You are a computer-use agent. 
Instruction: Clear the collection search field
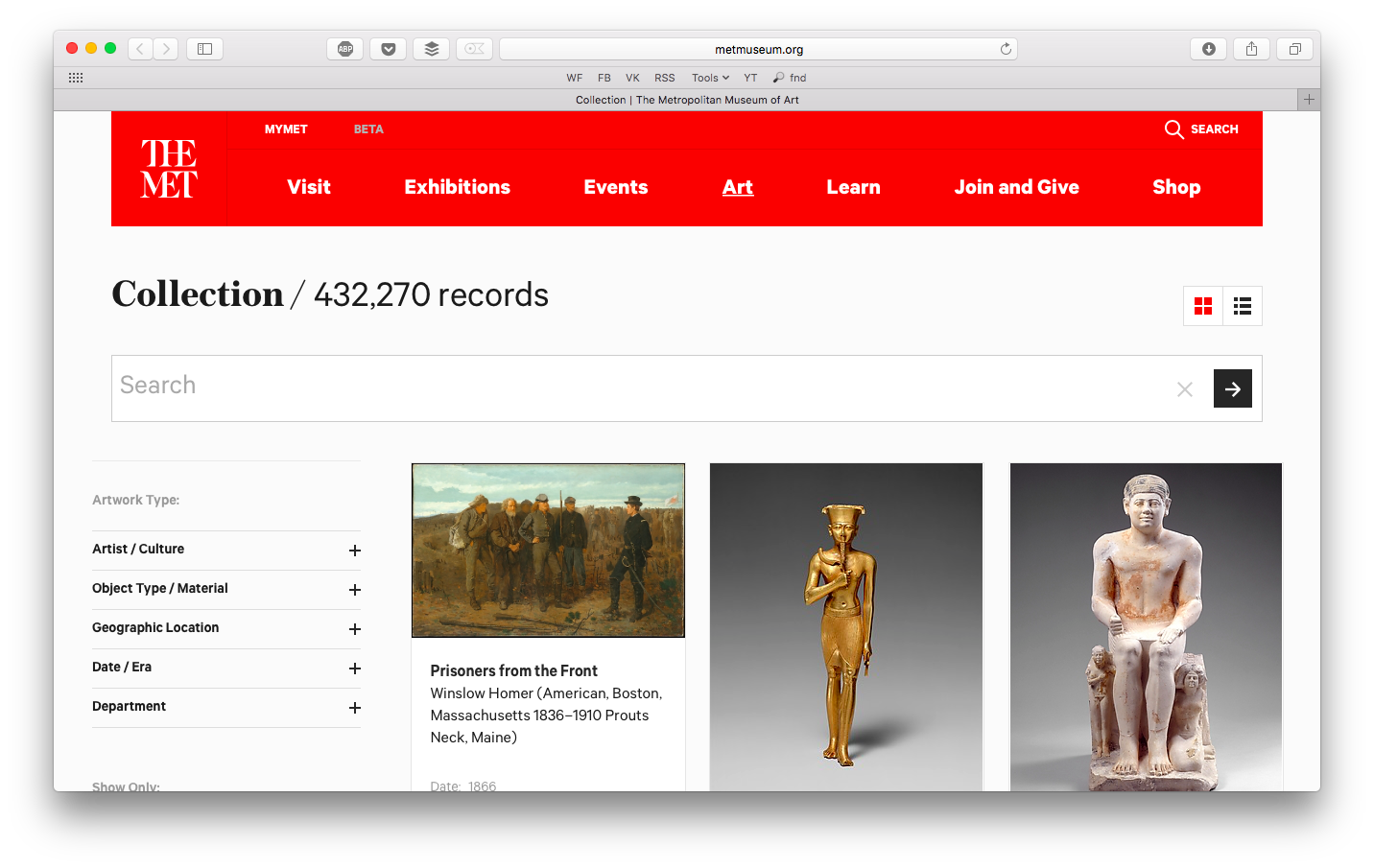point(1185,388)
